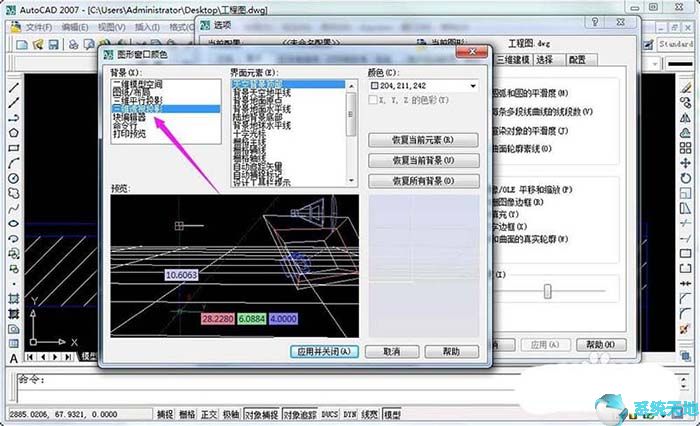This screenshot has width=700, height=426.
Task: Switch to the 配置 tab
Action: tap(578, 60)
